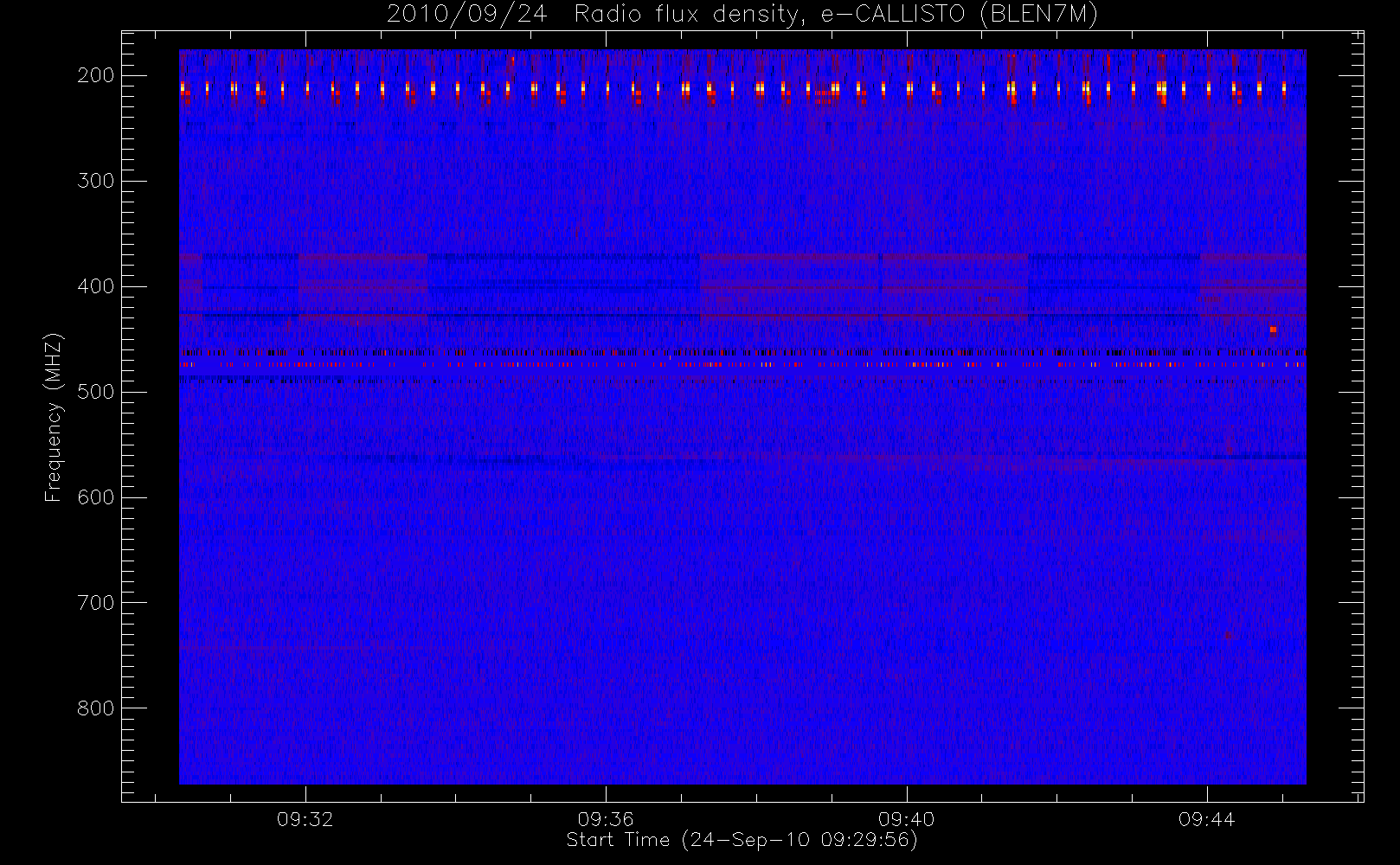
Task: Click the 09:40 time tick label
Action: pos(906,819)
